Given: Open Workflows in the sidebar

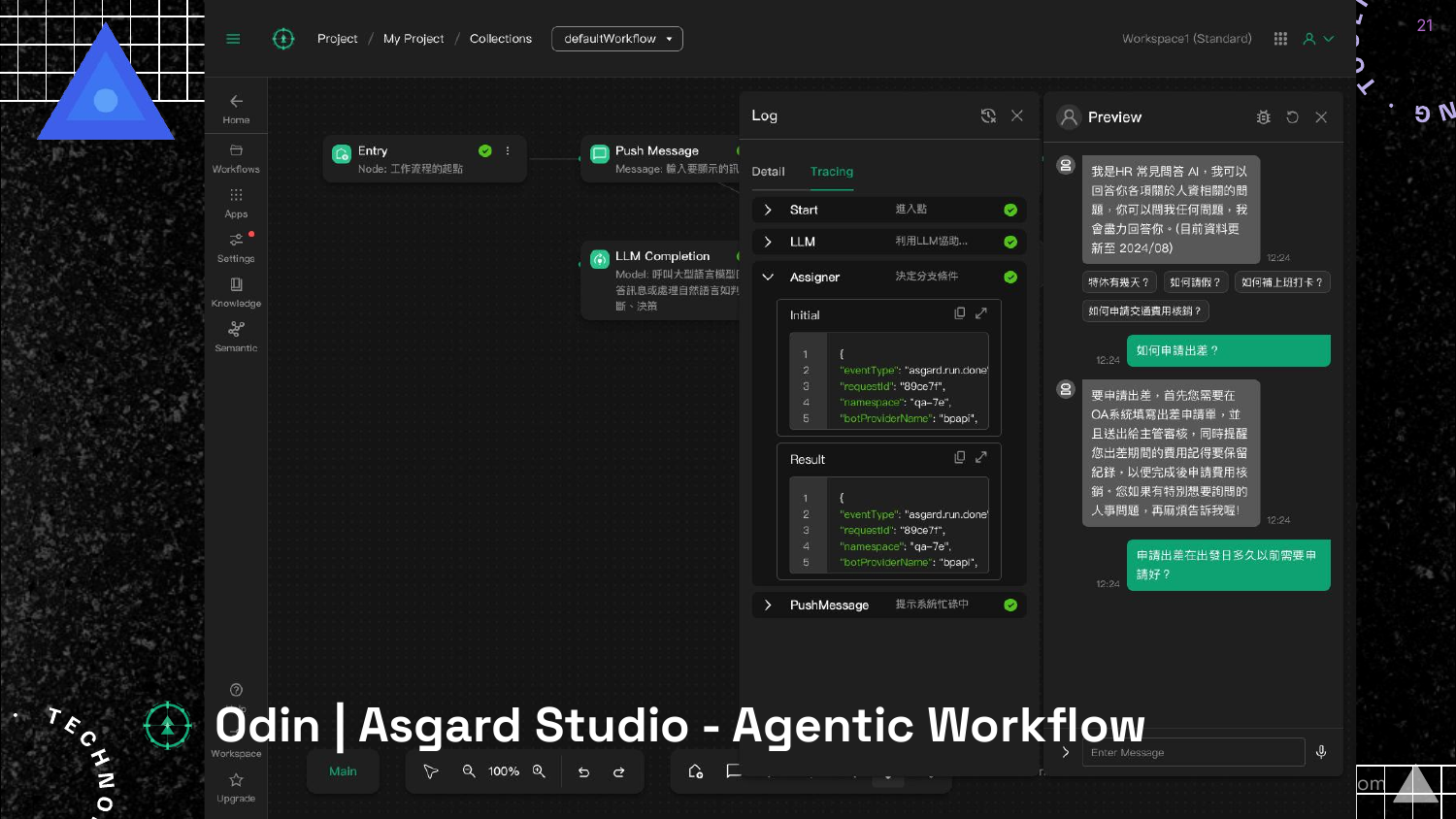Looking at the screenshot, I should [236, 159].
